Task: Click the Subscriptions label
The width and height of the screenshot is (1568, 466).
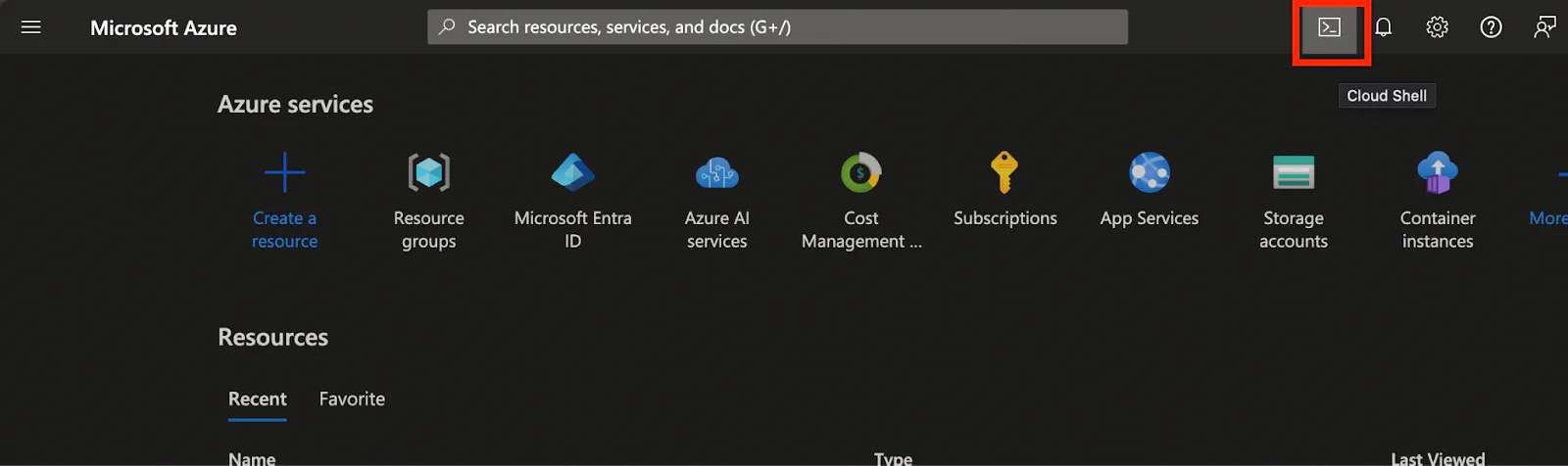Action: [1005, 218]
